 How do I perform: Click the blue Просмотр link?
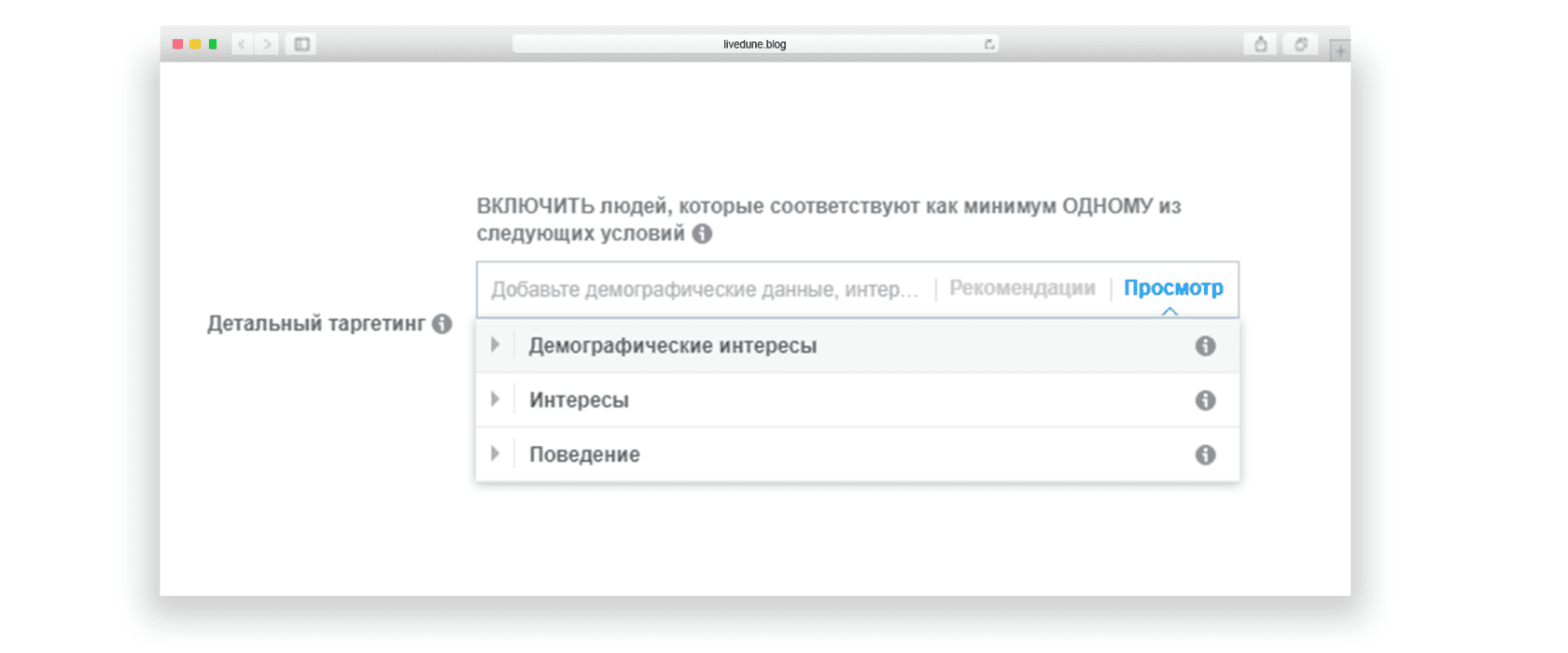point(1173,288)
